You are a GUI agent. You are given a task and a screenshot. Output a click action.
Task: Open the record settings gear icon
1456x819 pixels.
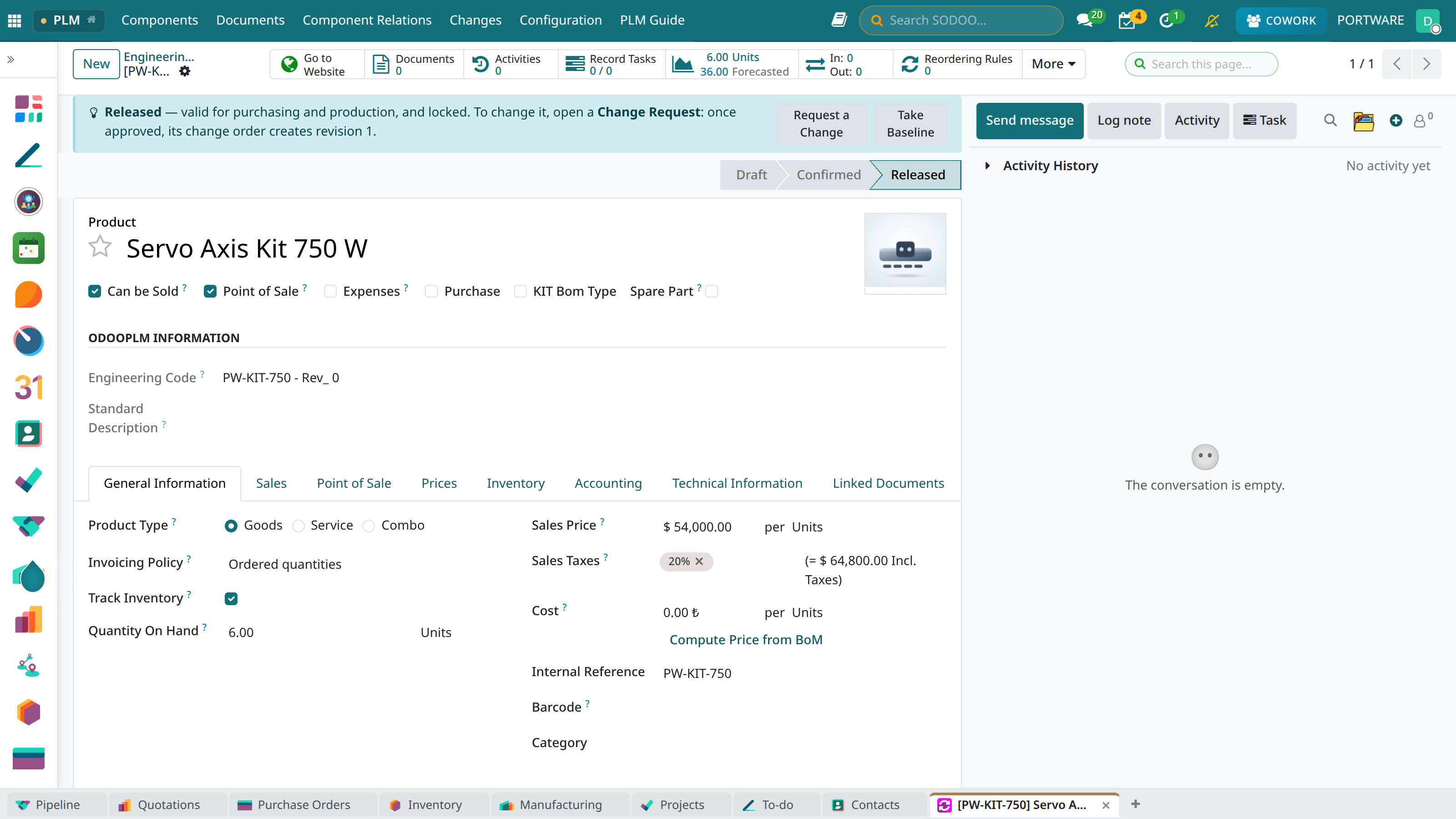point(184,71)
